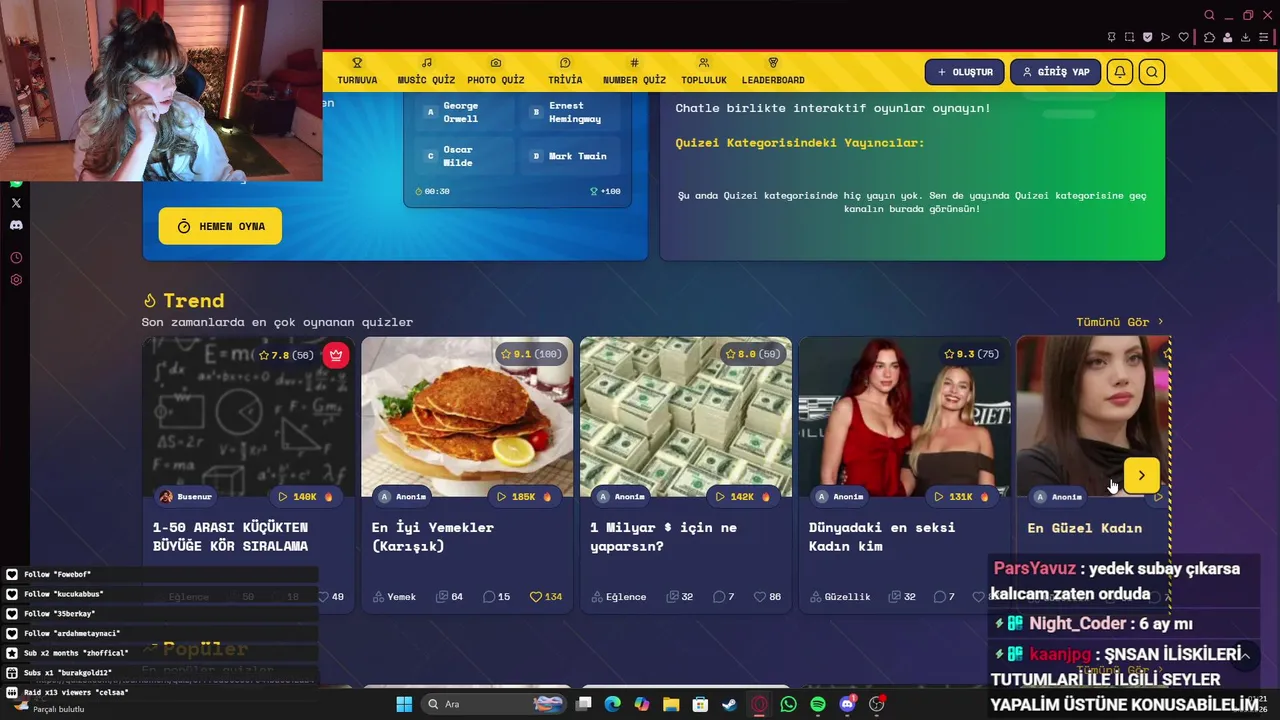Advance the Trend carousel with the yellow arrow

click(x=1141, y=476)
